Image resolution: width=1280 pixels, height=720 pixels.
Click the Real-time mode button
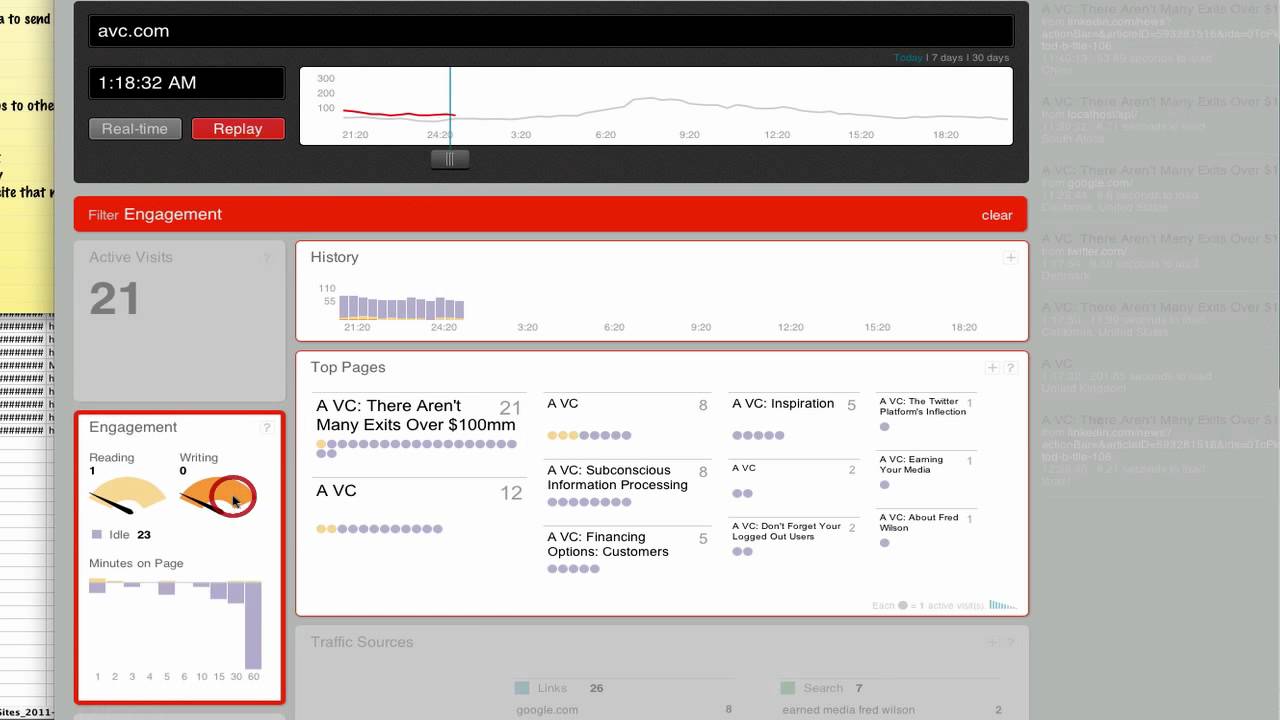[x=135, y=129]
